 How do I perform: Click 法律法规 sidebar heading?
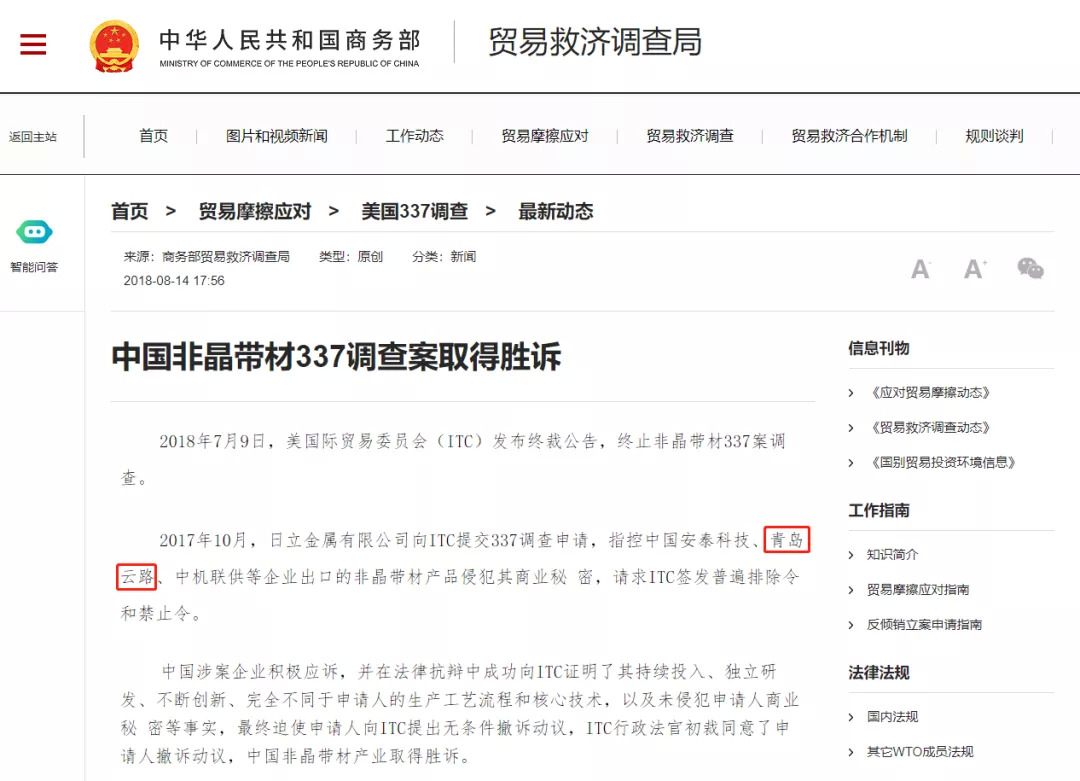point(879,673)
